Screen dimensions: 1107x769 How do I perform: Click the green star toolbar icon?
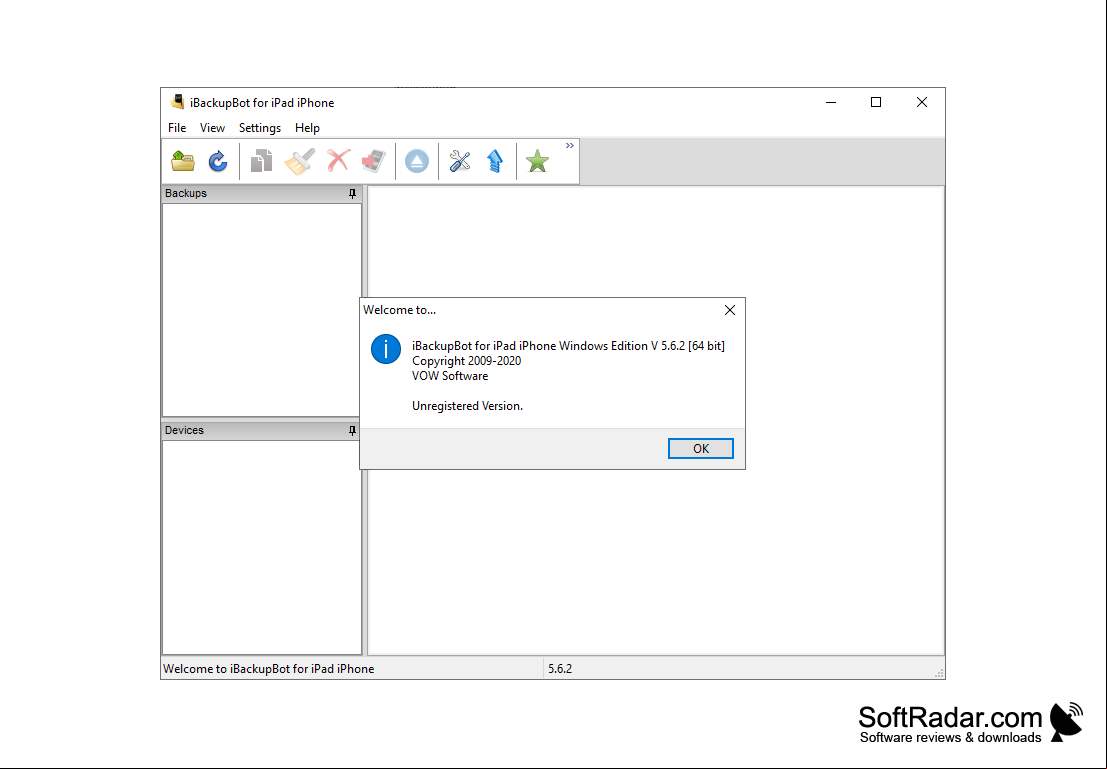coord(537,161)
